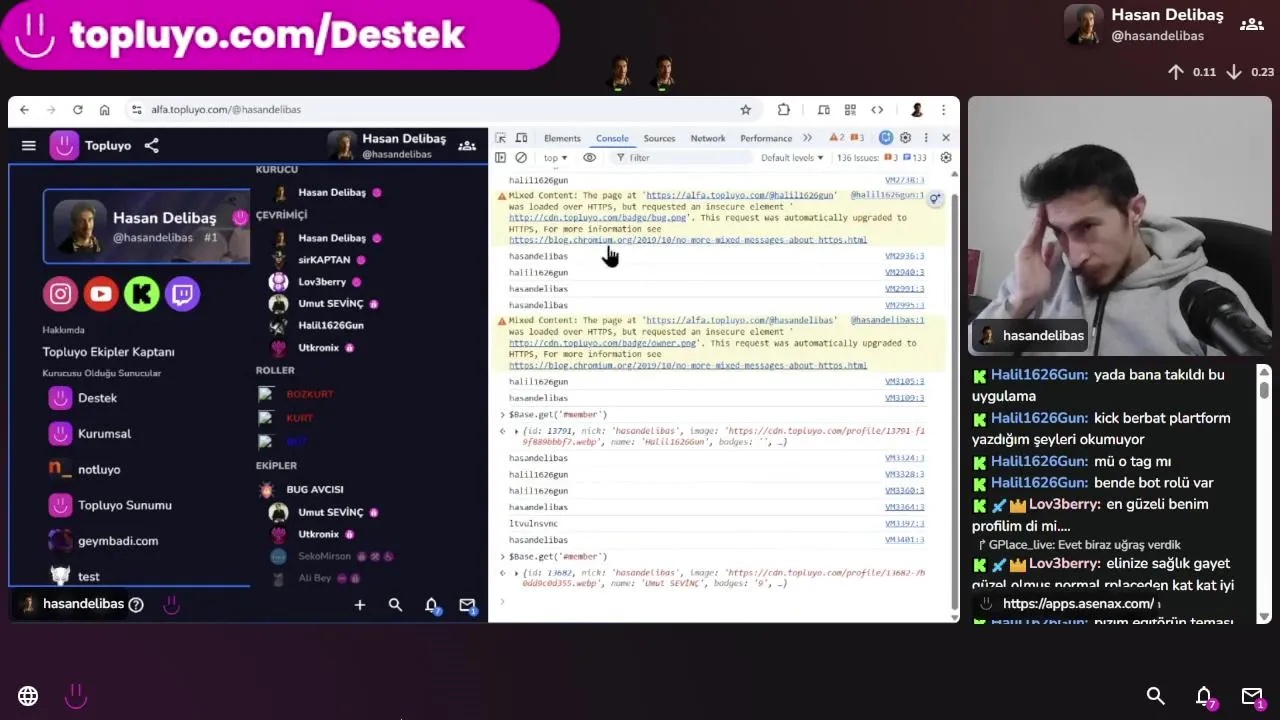This screenshot has height=720, width=1280.
Task: Open Chrome three-dot menu
Action: [x=943, y=110]
